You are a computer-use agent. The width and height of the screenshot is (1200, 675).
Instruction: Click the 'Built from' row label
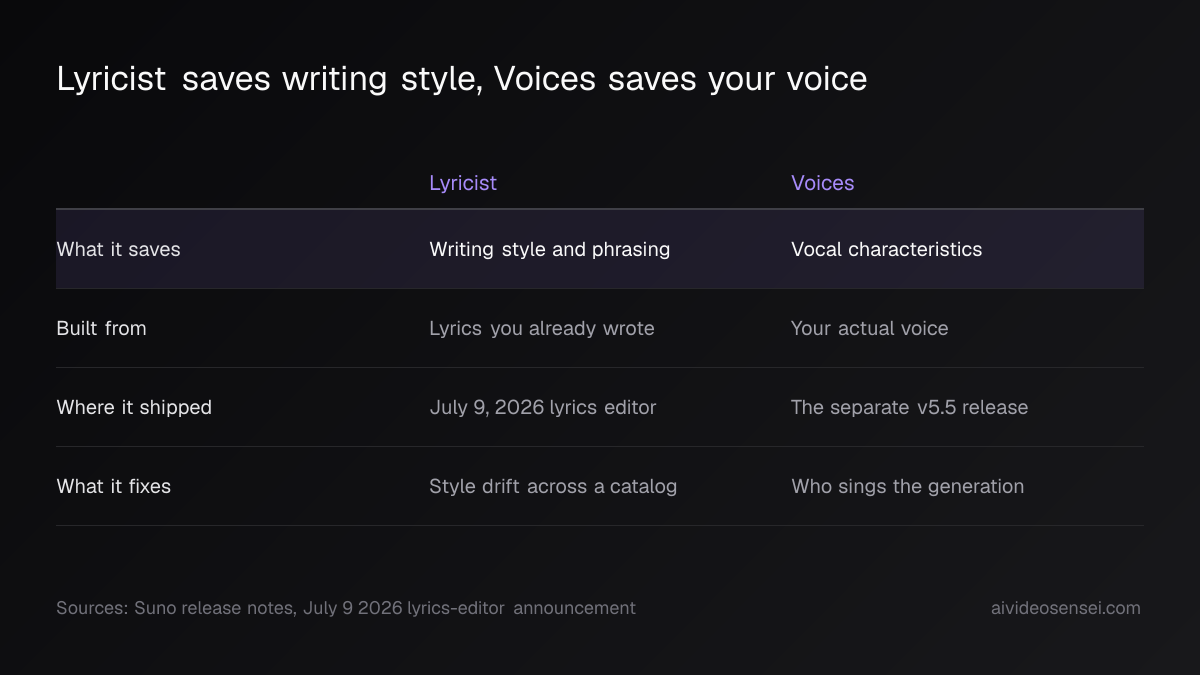pos(101,328)
